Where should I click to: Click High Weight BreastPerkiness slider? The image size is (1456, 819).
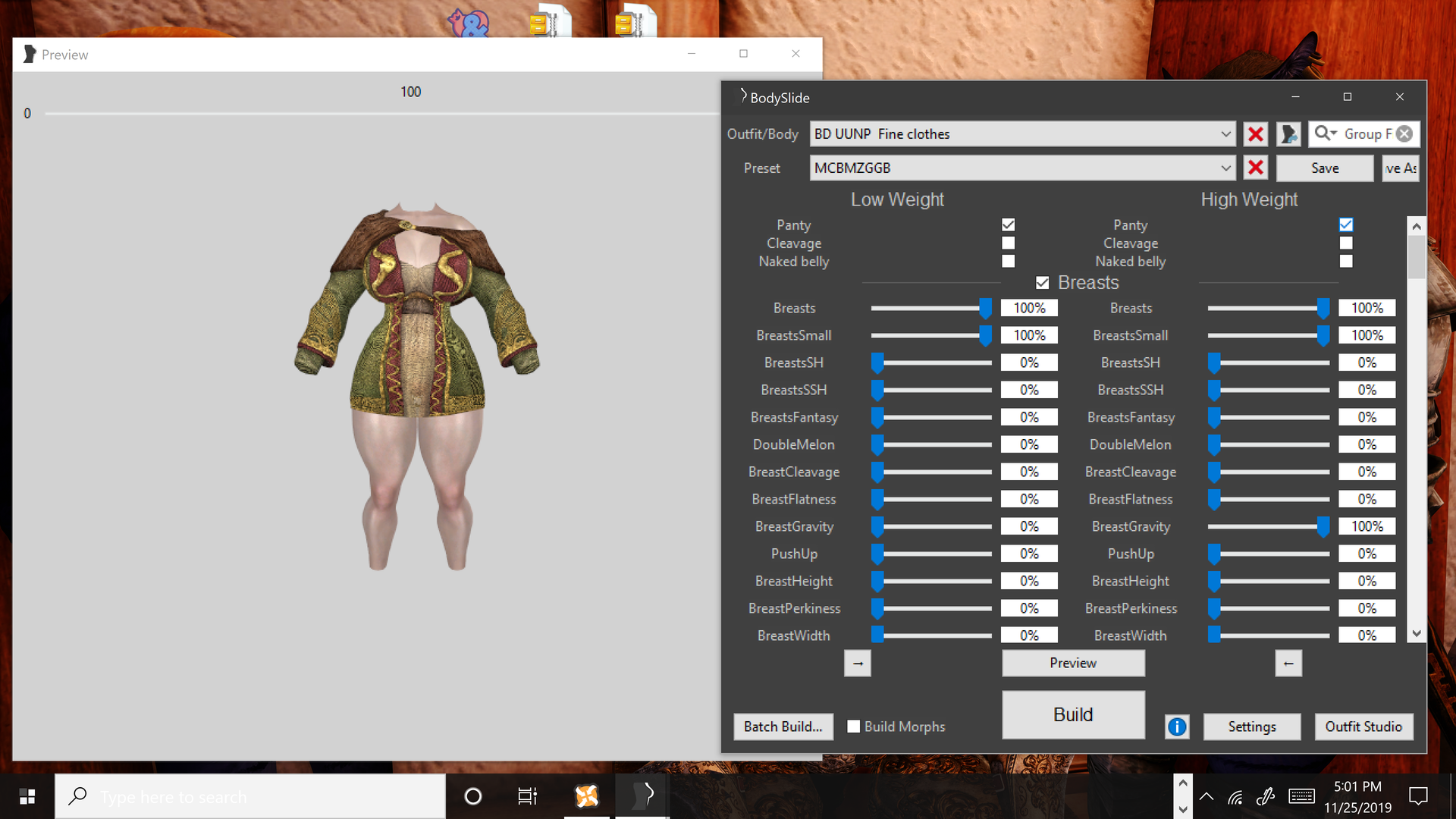(x=1268, y=608)
